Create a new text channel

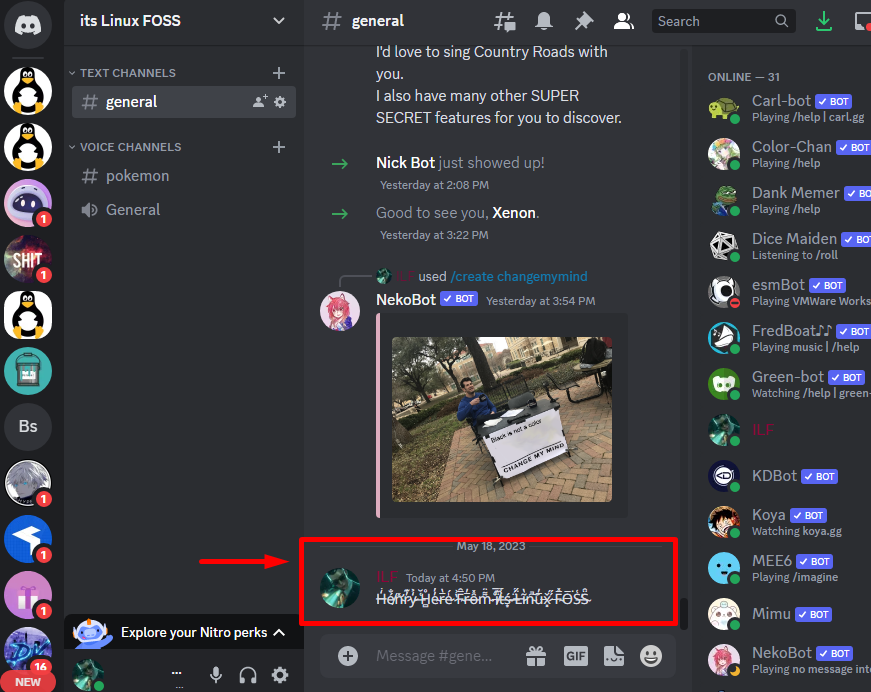pos(279,73)
